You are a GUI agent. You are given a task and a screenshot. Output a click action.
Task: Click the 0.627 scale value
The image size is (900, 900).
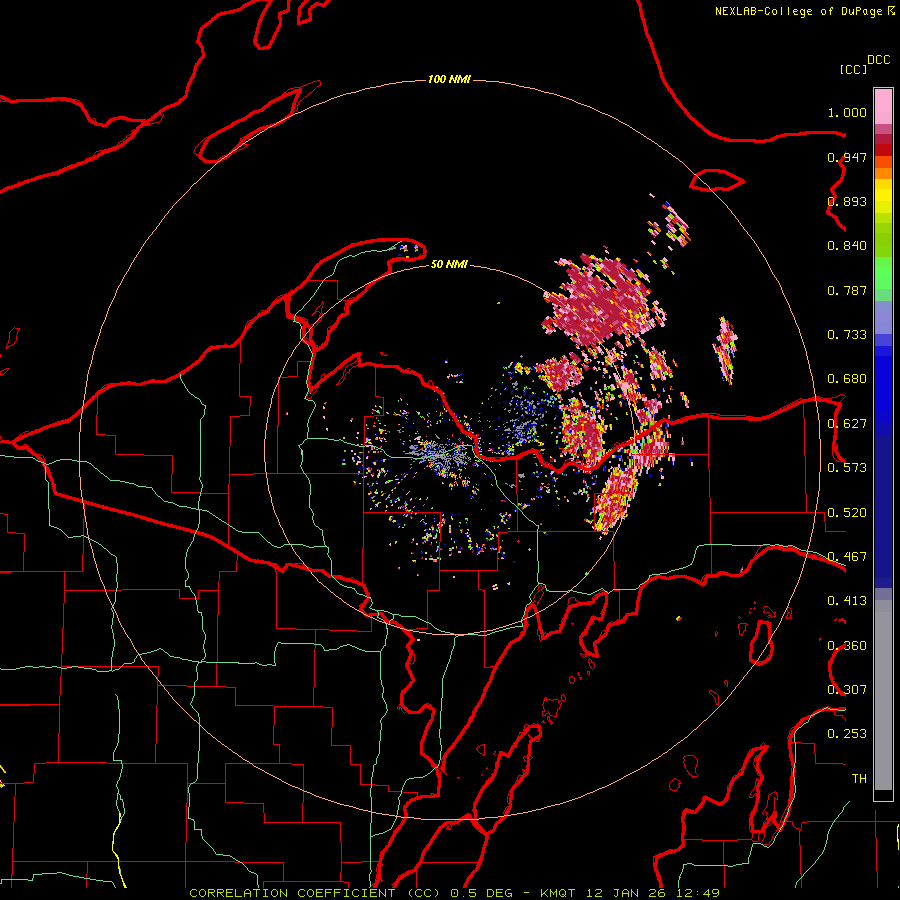pos(847,424)
